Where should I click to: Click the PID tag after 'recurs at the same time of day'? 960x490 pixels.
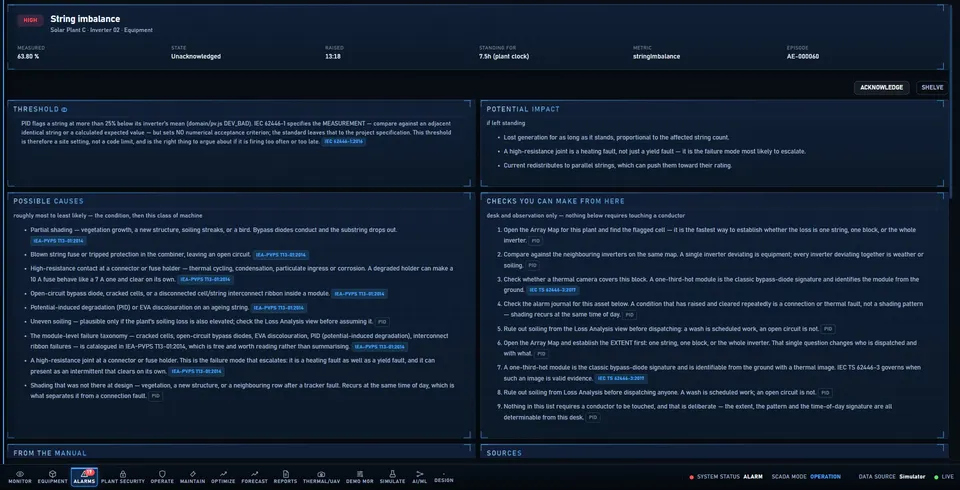[629, 315]
